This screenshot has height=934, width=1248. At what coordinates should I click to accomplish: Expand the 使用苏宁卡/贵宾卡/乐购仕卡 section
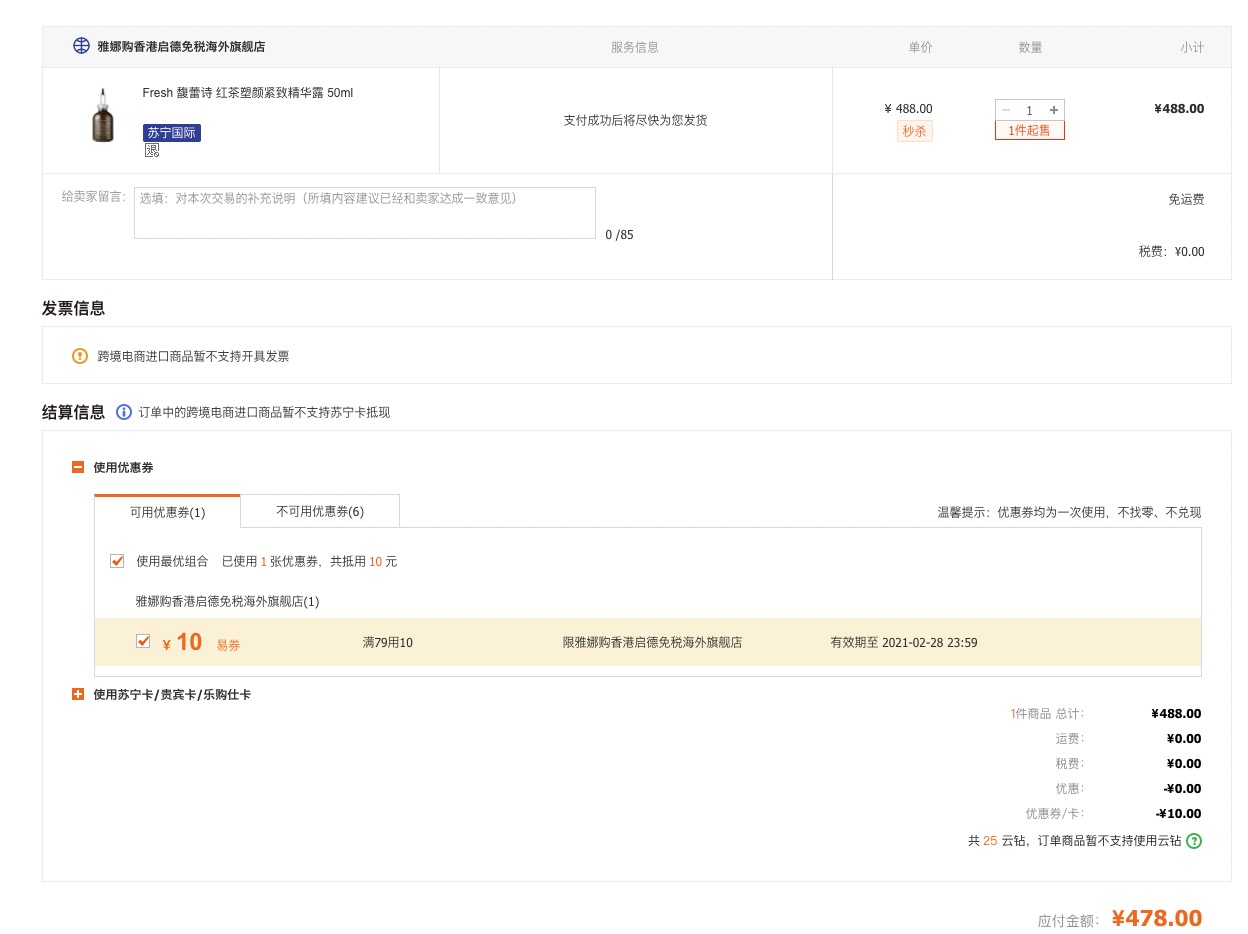tap(78, 694)
